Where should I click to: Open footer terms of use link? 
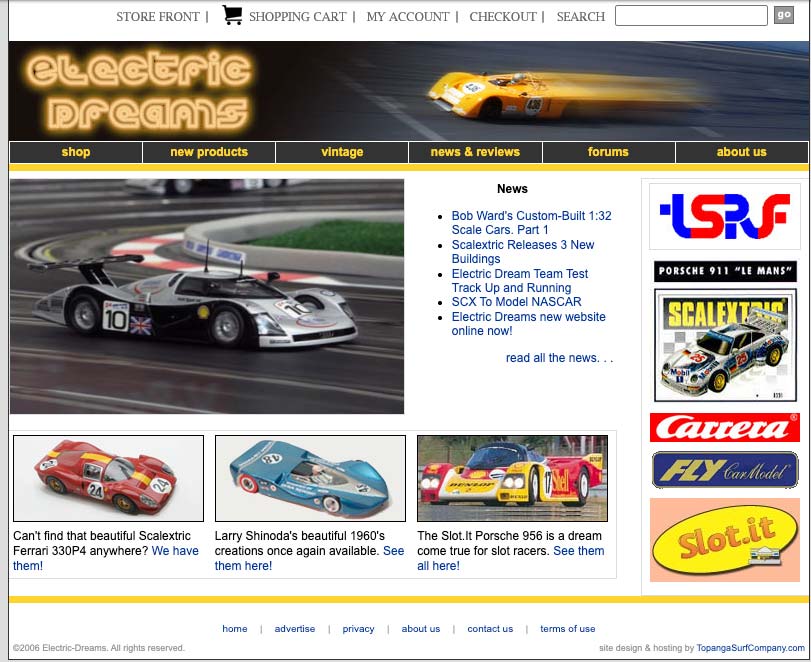[568, 629]
